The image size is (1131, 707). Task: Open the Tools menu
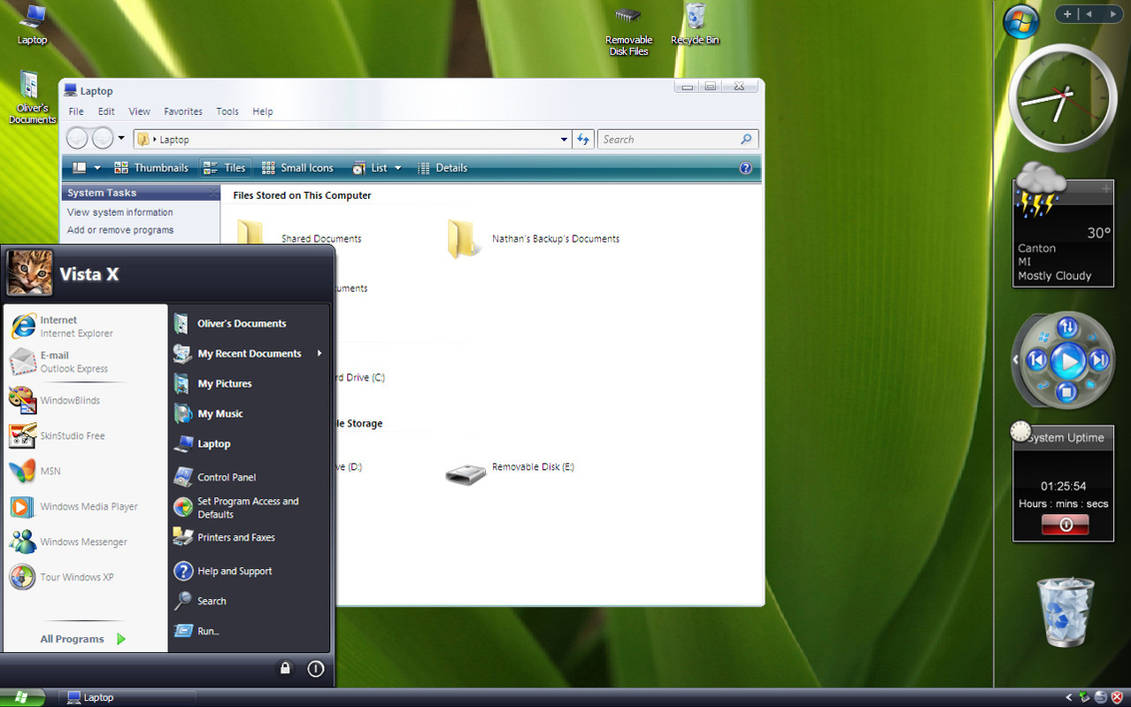click(x=227, y=111)
